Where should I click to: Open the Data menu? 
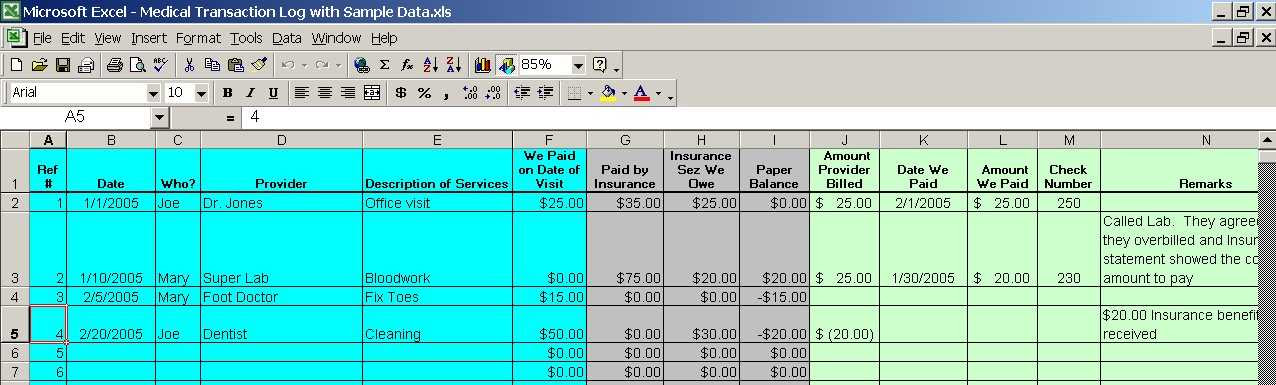coord(286,38)
